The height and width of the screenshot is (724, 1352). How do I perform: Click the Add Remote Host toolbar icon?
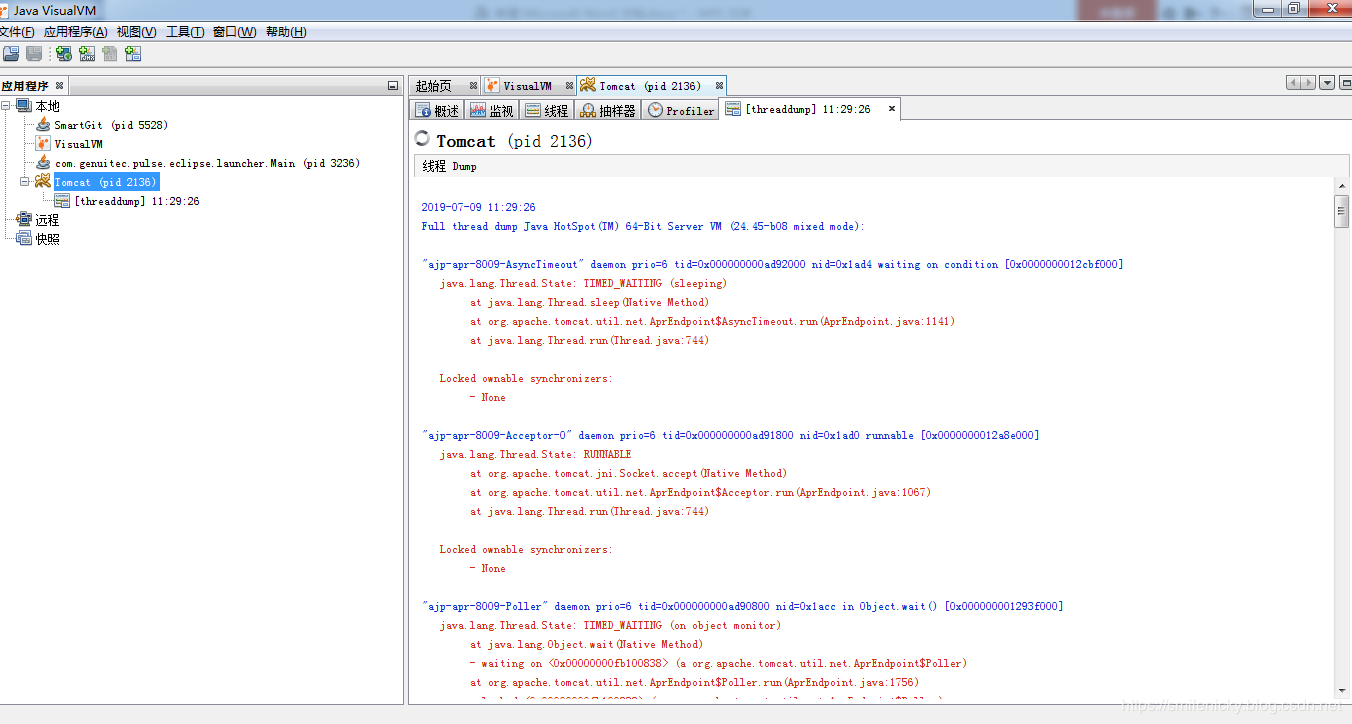click(64, 53)
